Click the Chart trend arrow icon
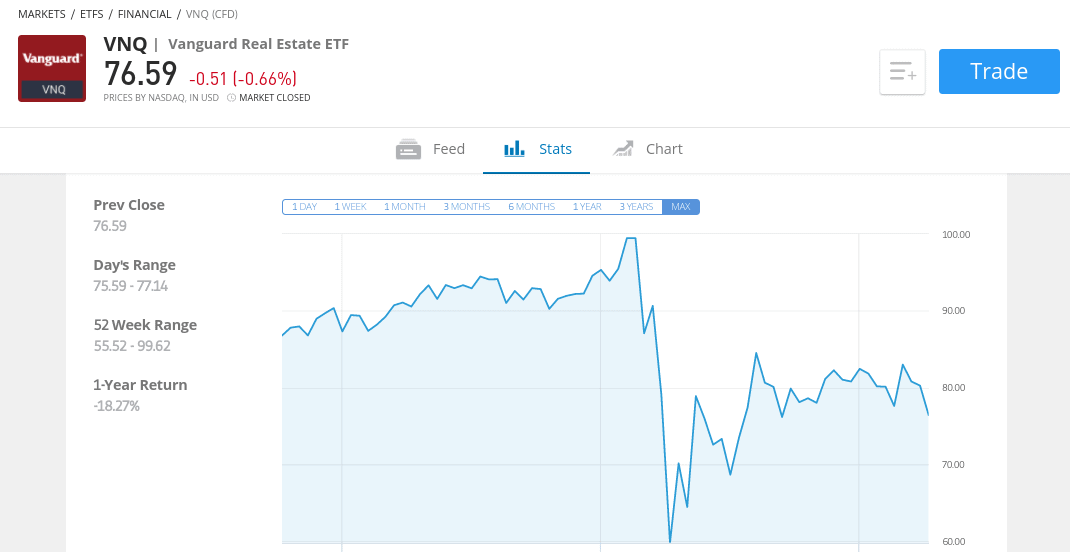Image resolution: width=1070 pixels, height=552 pixels. (x=622, y=149)
